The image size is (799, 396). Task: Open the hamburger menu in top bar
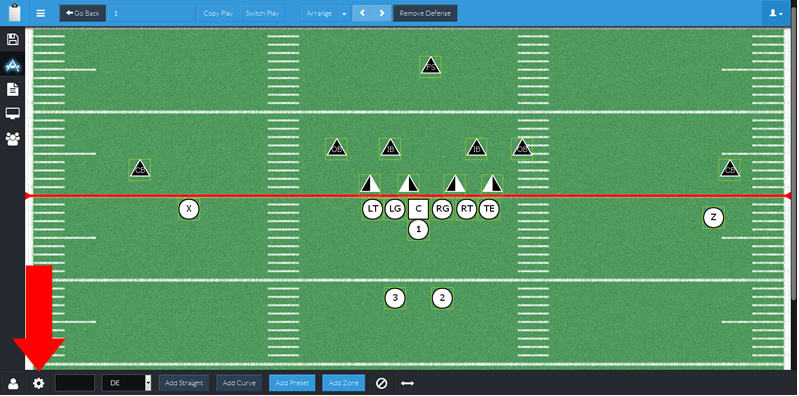point(40,13)
